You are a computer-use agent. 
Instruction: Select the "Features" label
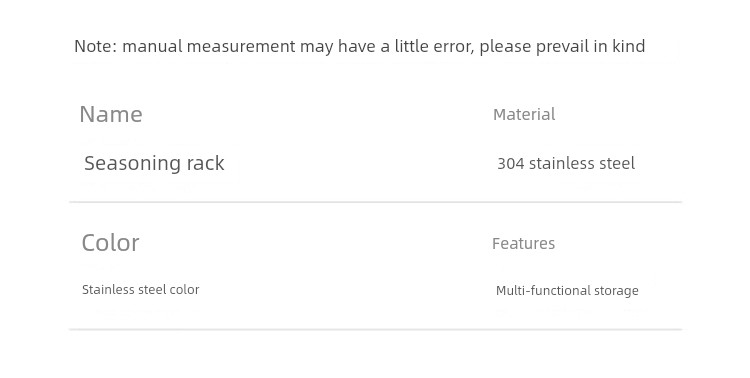tap(523, 244)
